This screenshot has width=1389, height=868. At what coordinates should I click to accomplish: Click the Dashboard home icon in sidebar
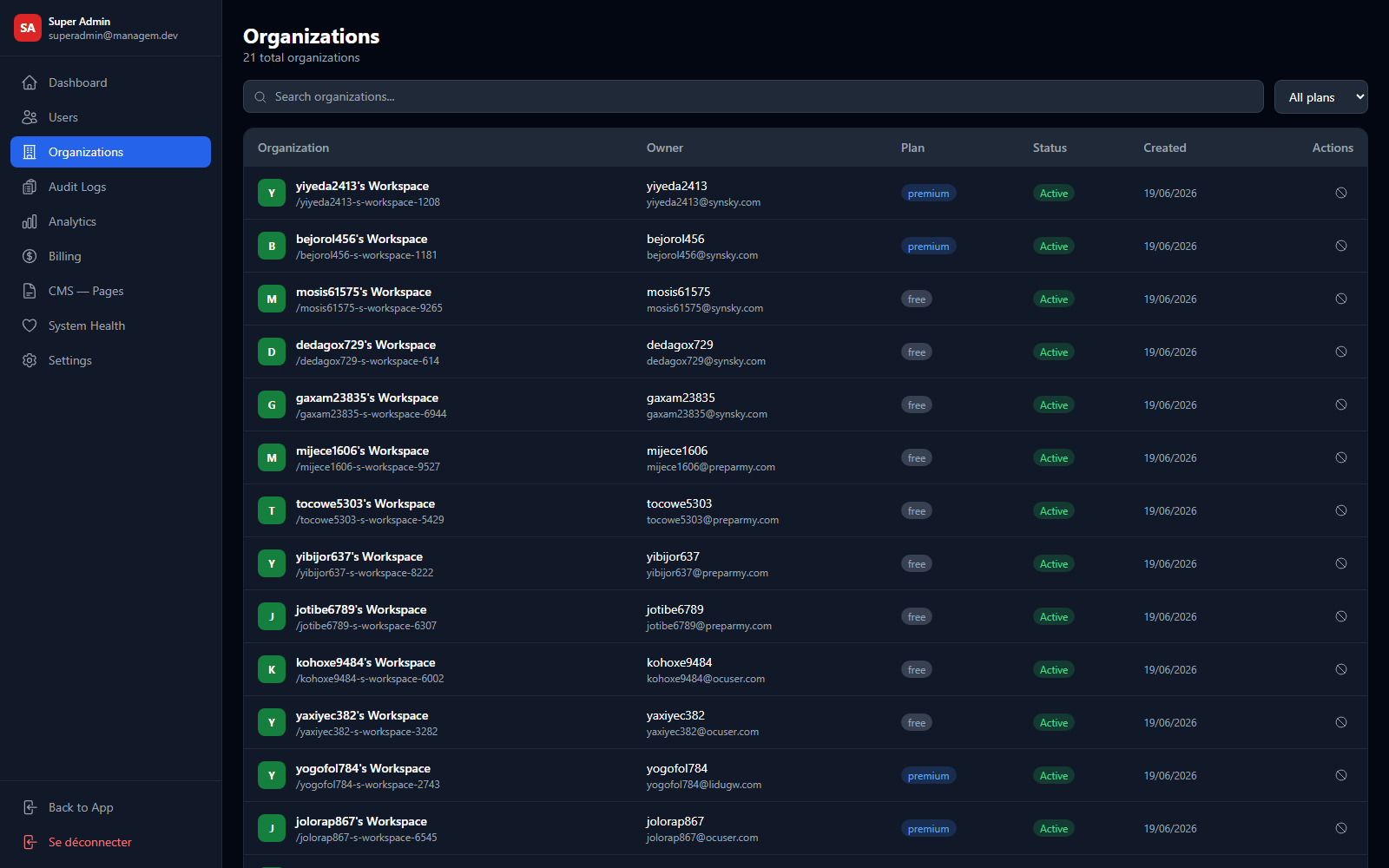coord(30,82)
